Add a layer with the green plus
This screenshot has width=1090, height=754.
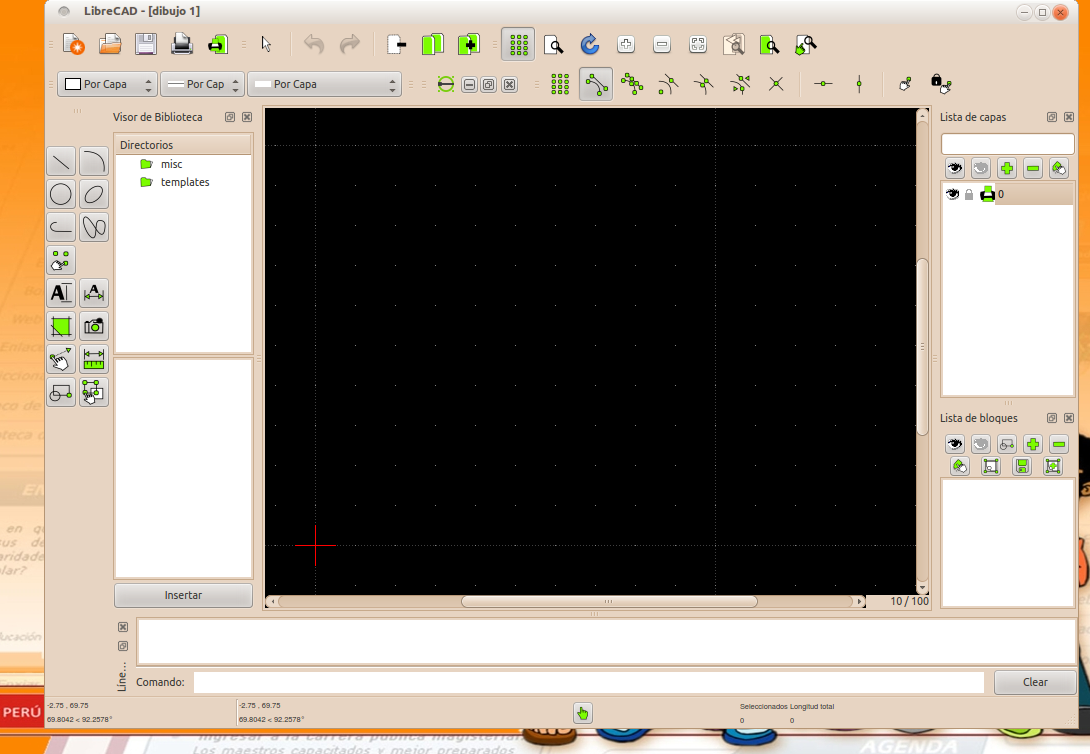(x=1007, y=168)
